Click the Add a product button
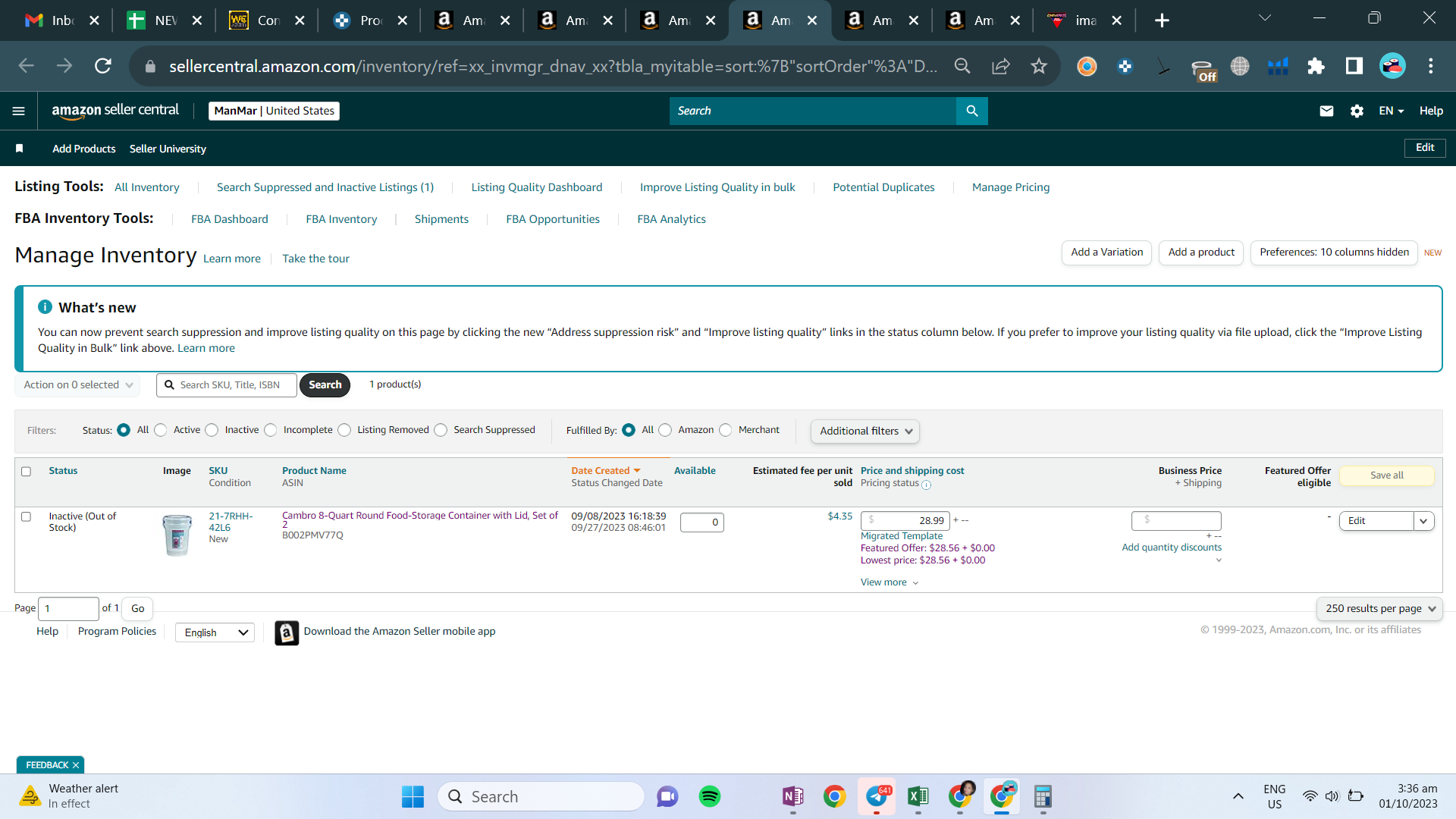The image size is (1456, 819). [1201, 253]
